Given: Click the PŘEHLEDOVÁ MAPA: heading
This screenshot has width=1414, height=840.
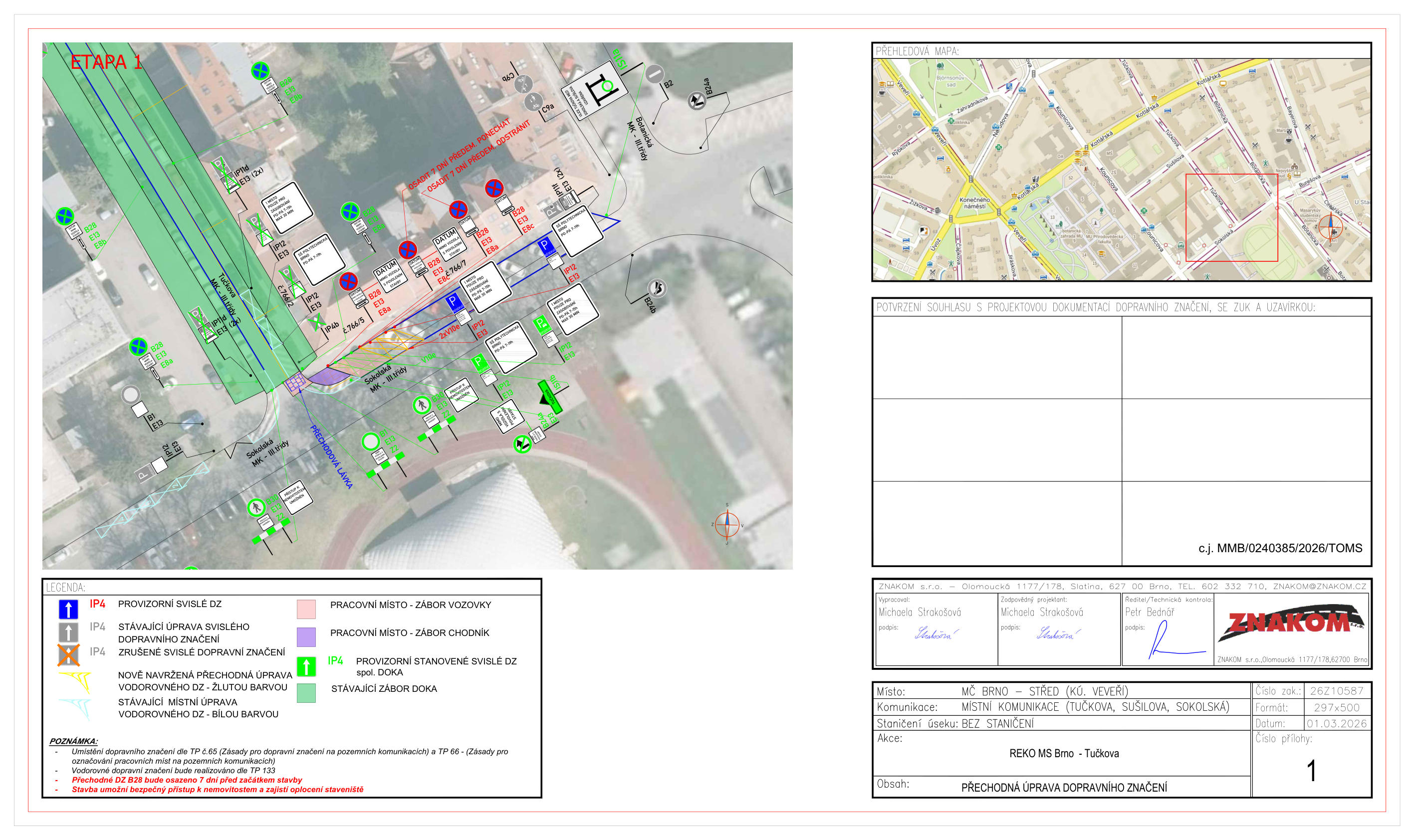Looking at the screenshot, I should pyautogui.click(x=917, y=51).
